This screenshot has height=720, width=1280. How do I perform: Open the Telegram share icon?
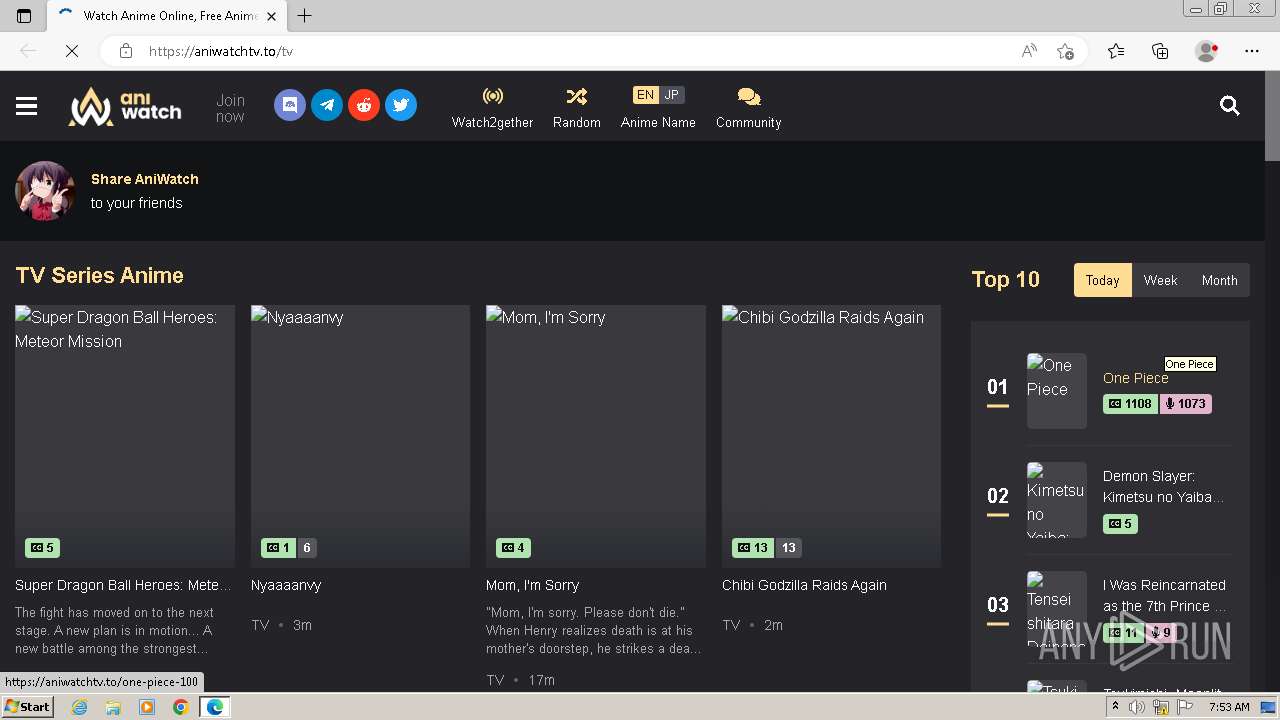click(x=327, y=105)
